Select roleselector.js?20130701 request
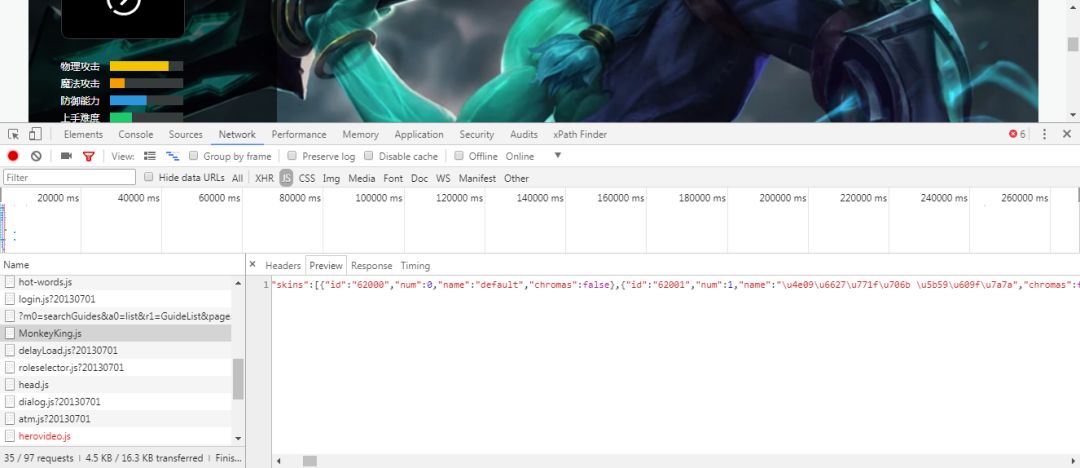 pyautogui.click(x=116, y=367)
